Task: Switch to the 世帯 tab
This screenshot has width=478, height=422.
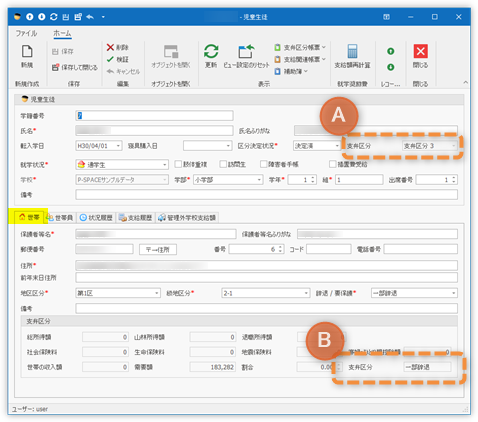Action: click(29, 218)
